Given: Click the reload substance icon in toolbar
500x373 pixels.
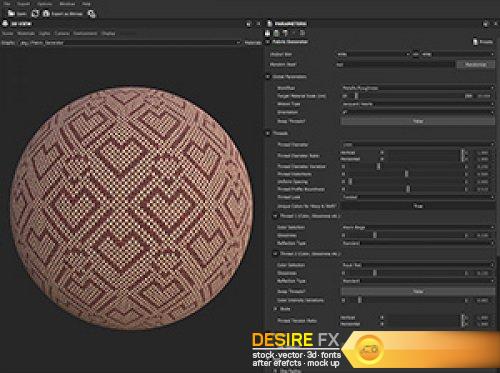Looking at the screenshot, I should tap(35, 13).
